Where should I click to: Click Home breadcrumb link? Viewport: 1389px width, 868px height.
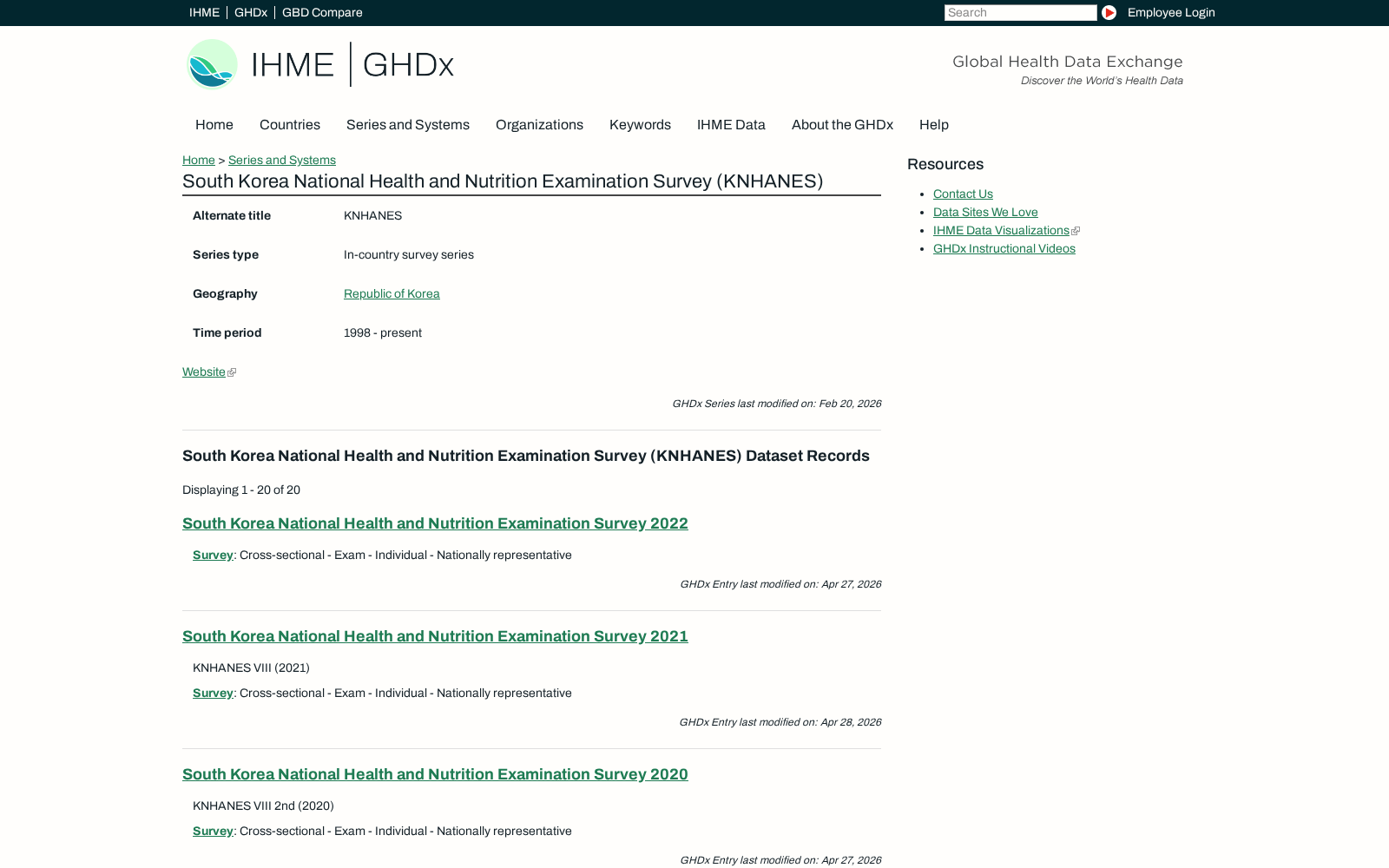199,160
